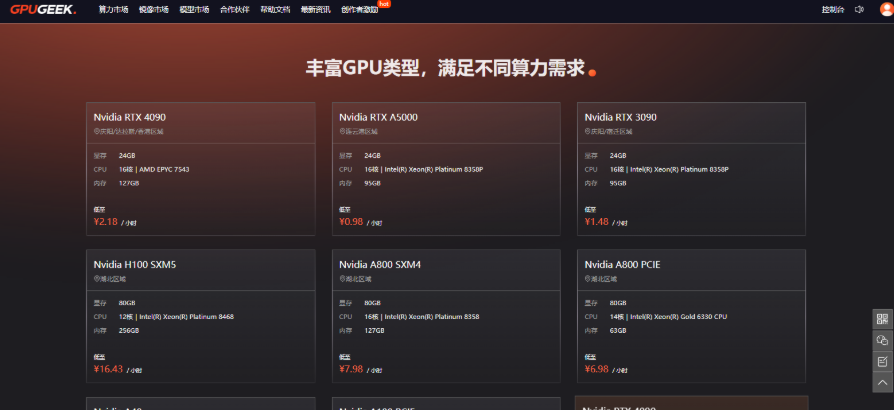
Task: Click 80GB VRAM value on A800 PCIE
Action: click(618, 303)
